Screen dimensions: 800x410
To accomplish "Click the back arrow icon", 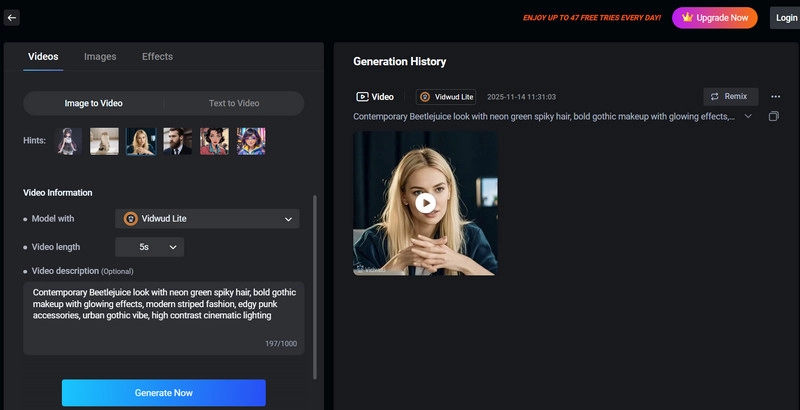I will 12,17.
